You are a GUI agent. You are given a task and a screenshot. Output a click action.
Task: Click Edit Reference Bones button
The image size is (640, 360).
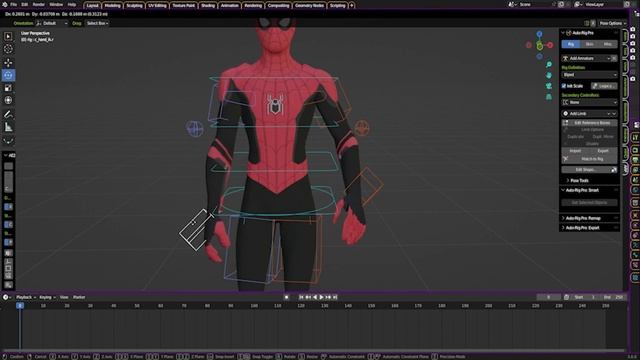pyautogui.click(x=589, y=123)
